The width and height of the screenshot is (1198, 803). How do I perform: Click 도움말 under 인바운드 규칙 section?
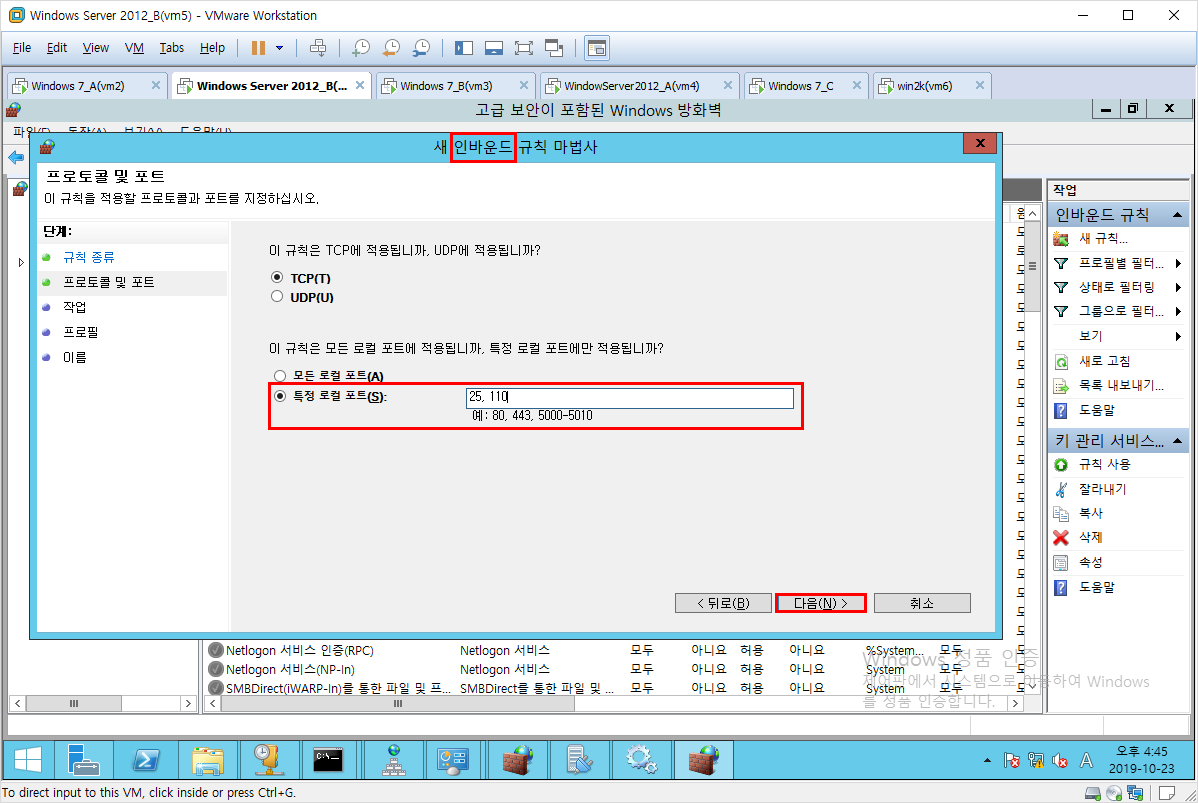1096,410
